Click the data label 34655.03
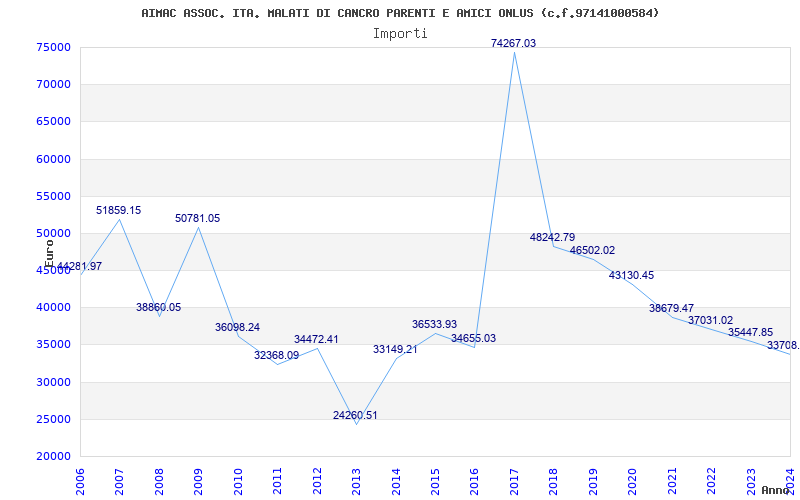Viewport: 800px width, 500px height. point(473,338)
